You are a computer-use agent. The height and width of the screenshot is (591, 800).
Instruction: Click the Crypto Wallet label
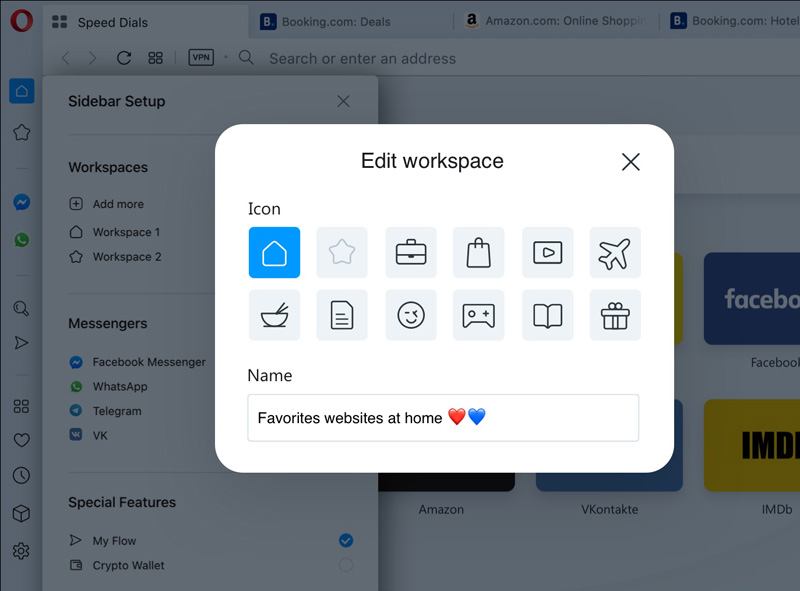129,565
